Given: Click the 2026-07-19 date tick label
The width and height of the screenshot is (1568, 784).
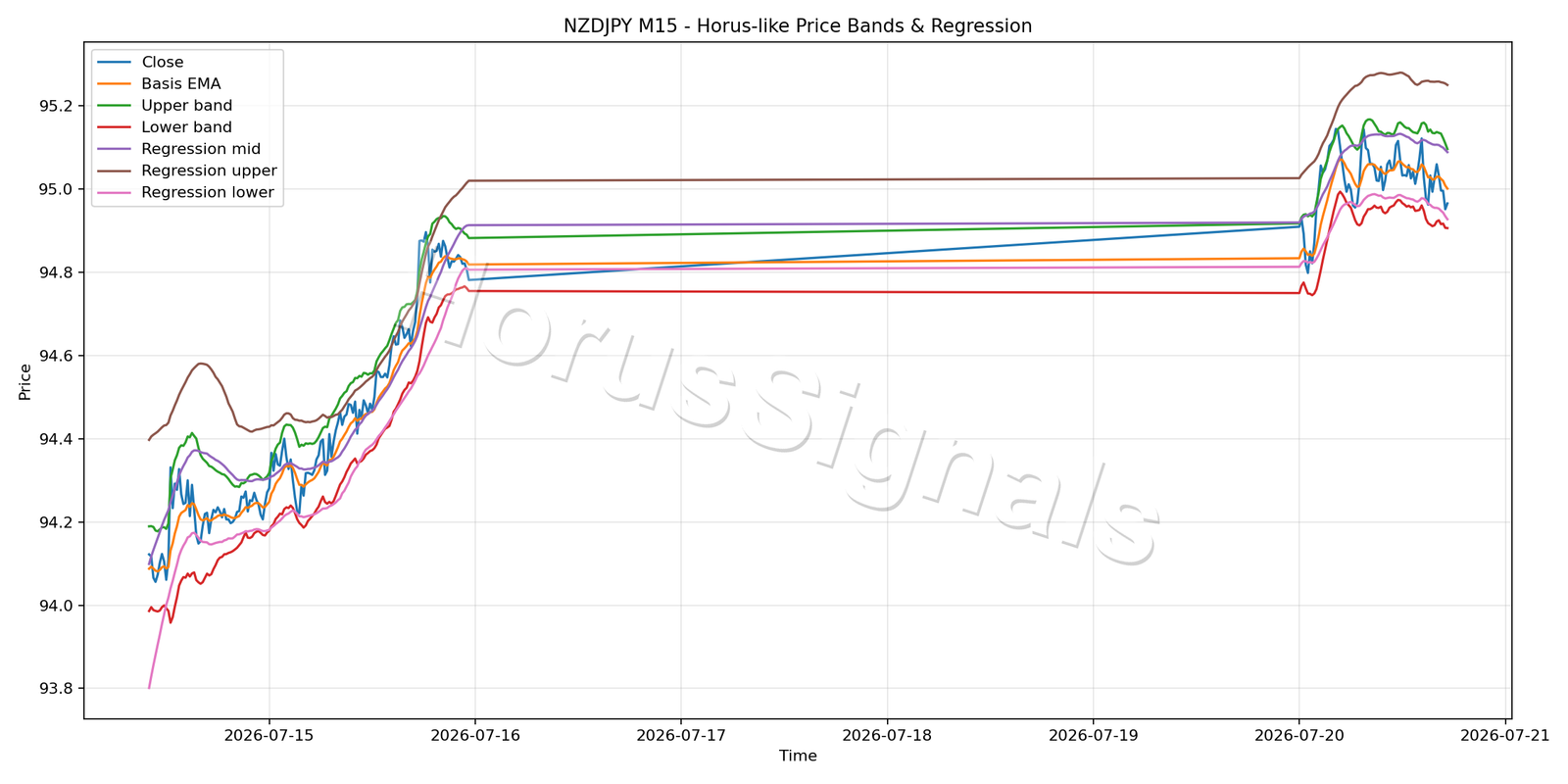Looking at the screenshot, I should pyautogui.click(x=1093, y=735).
